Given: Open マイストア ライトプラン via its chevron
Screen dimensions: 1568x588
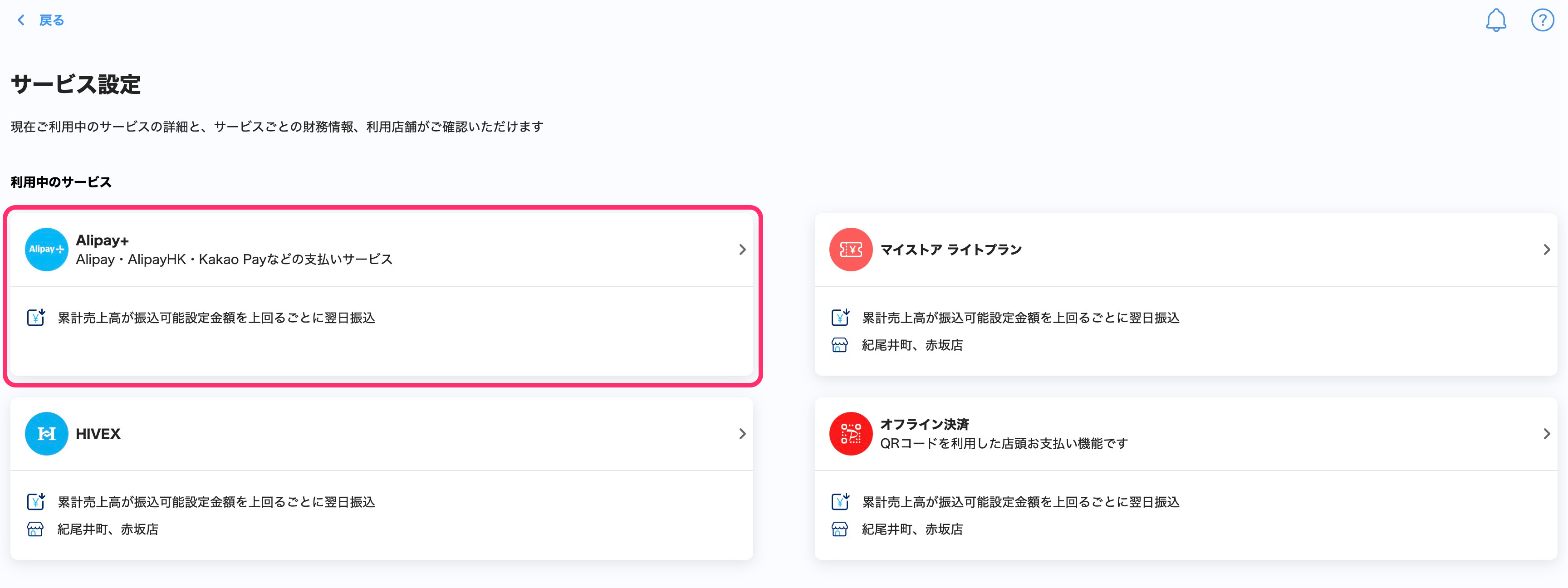Looking at the screenshot, I should click(1547, 250).
